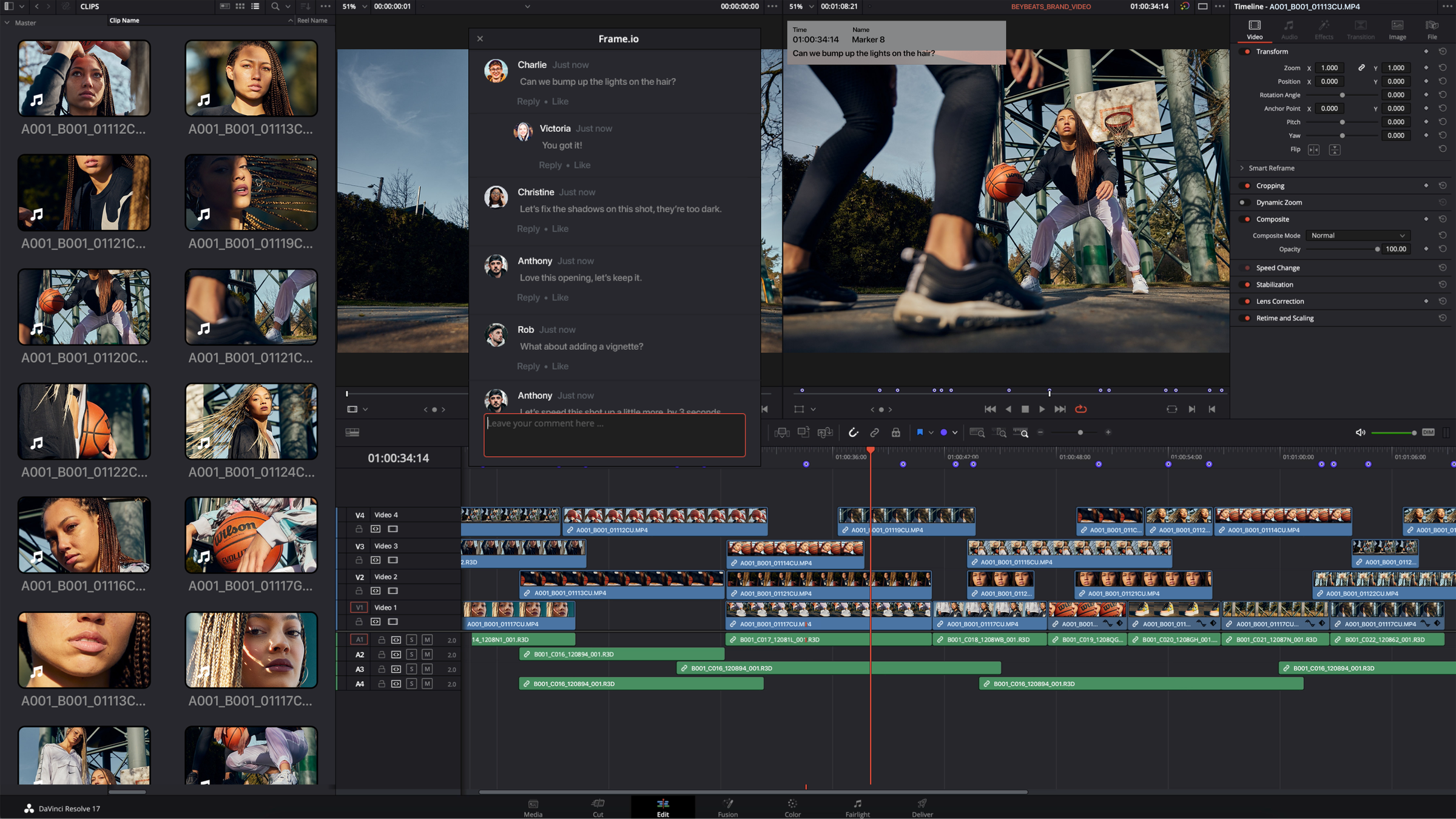Click the Play button in timeline viewer
Screen dimensions: 1456x819
click(x=1042, y=409)
